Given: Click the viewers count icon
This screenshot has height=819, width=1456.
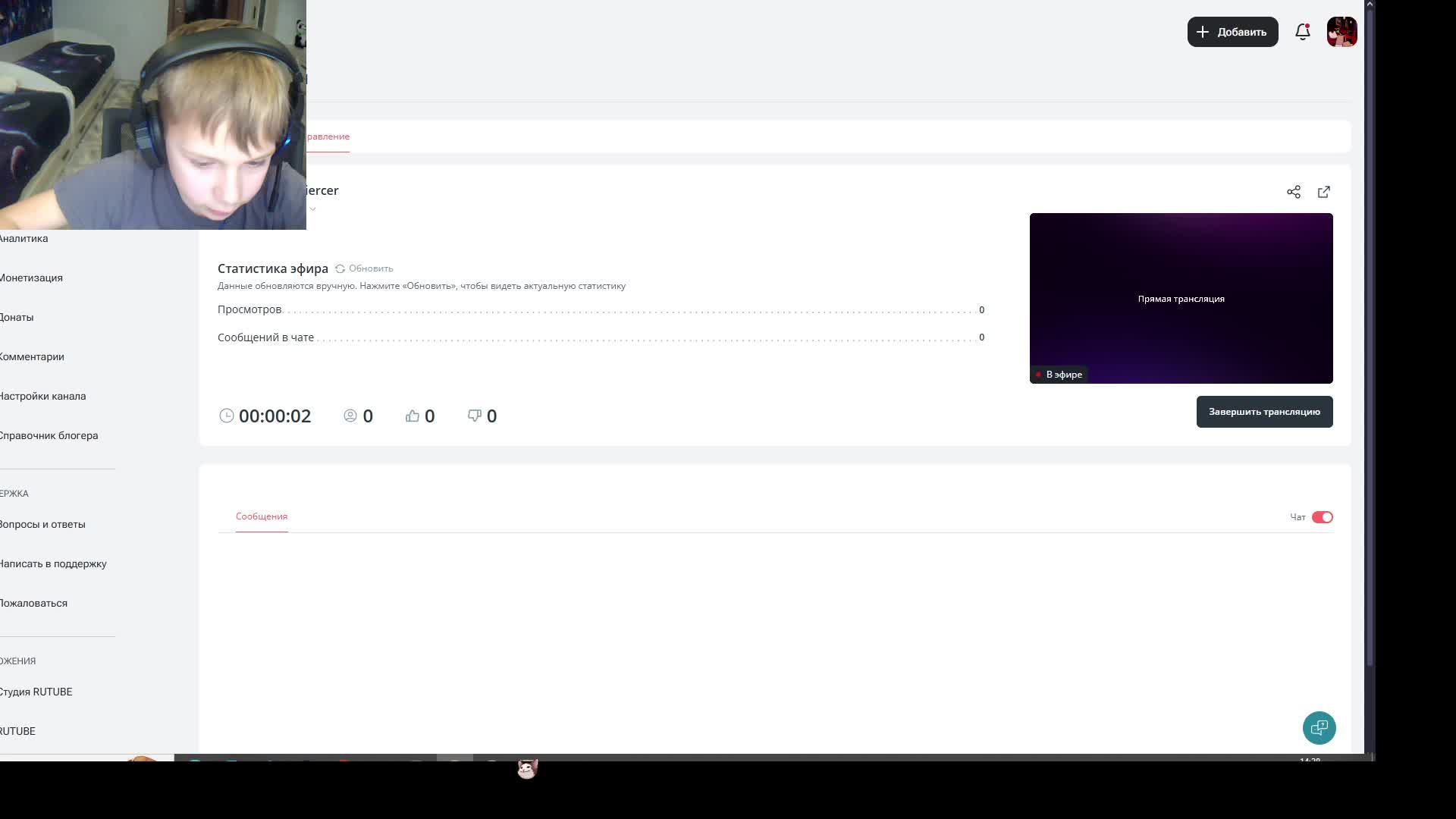Looking at the screenshot, I should click(350, 416).
